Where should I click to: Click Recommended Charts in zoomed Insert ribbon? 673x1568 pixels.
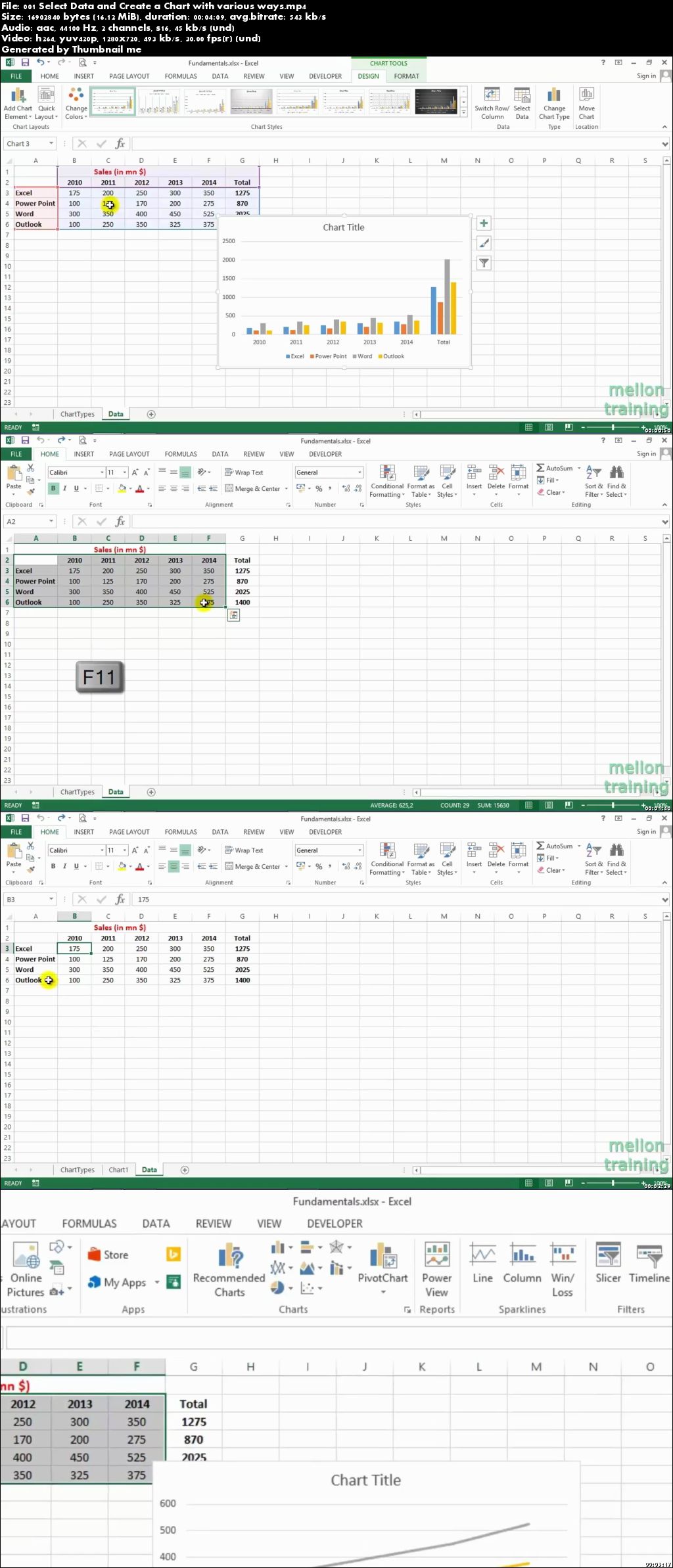[229, 1270]
